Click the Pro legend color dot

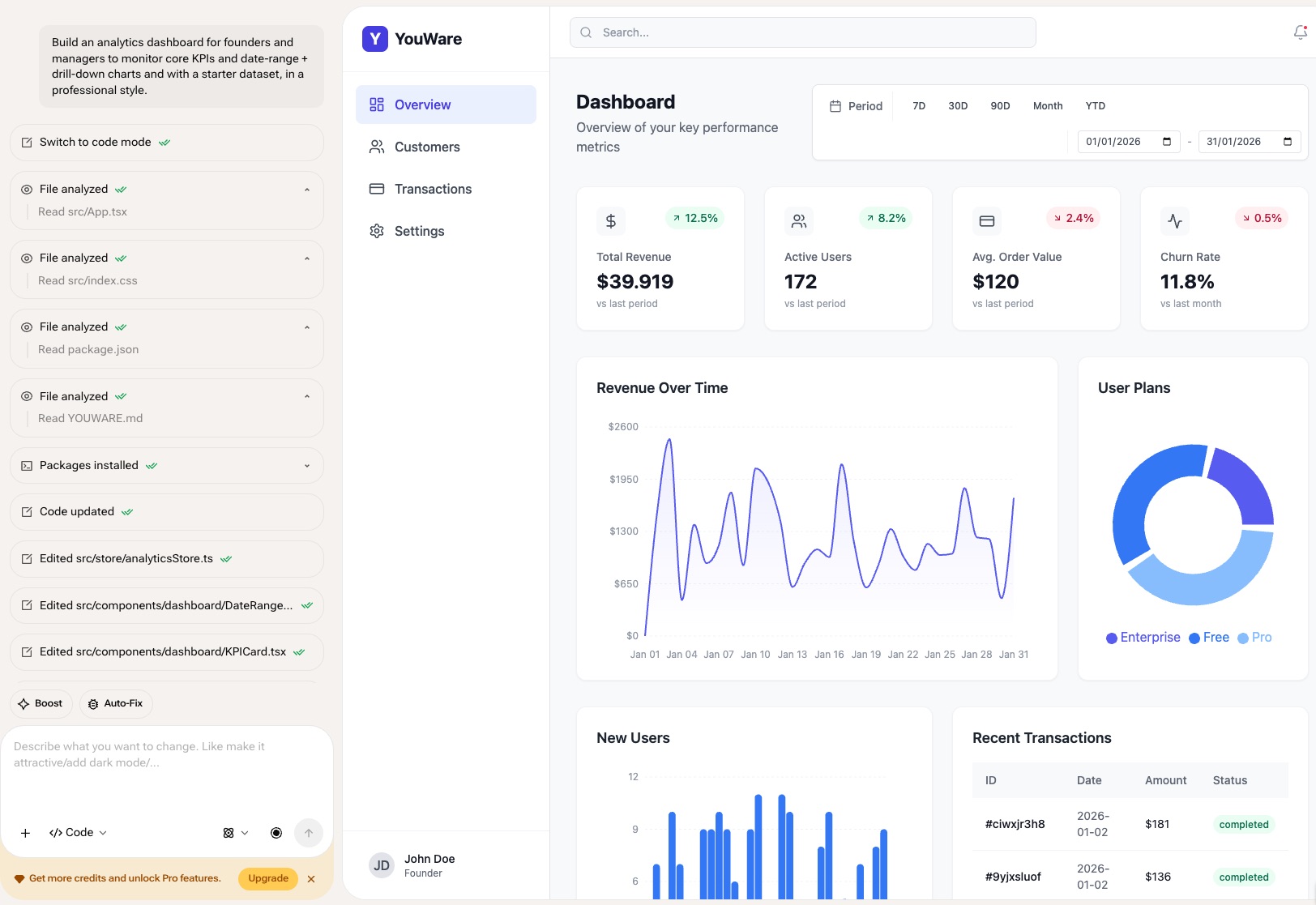pyautogui.click(x=1243, y=638)
